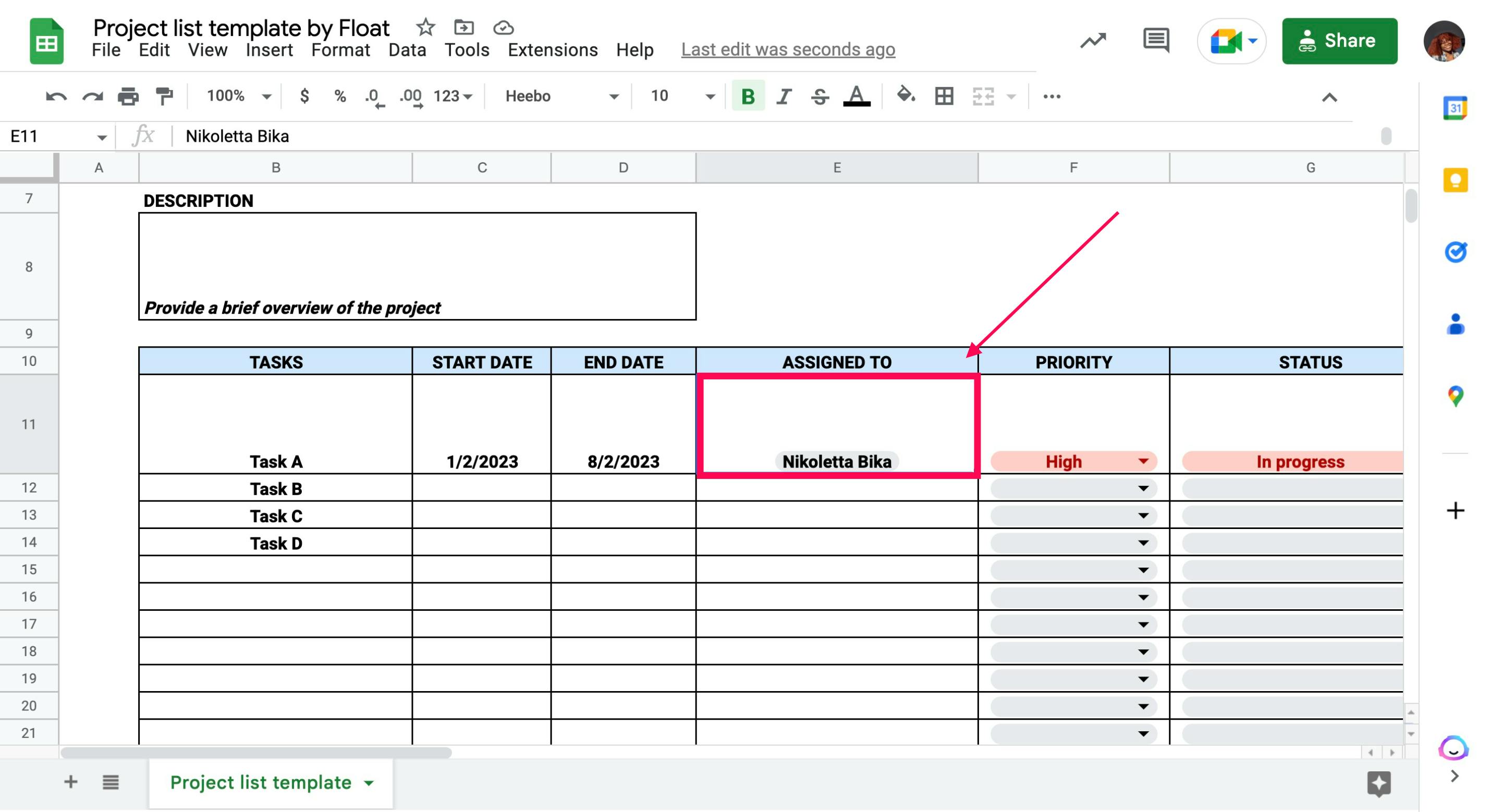Click the Strikethrough formatting icon
Viewport: 1491px width, 812px height.
click(x=819, y=96)
